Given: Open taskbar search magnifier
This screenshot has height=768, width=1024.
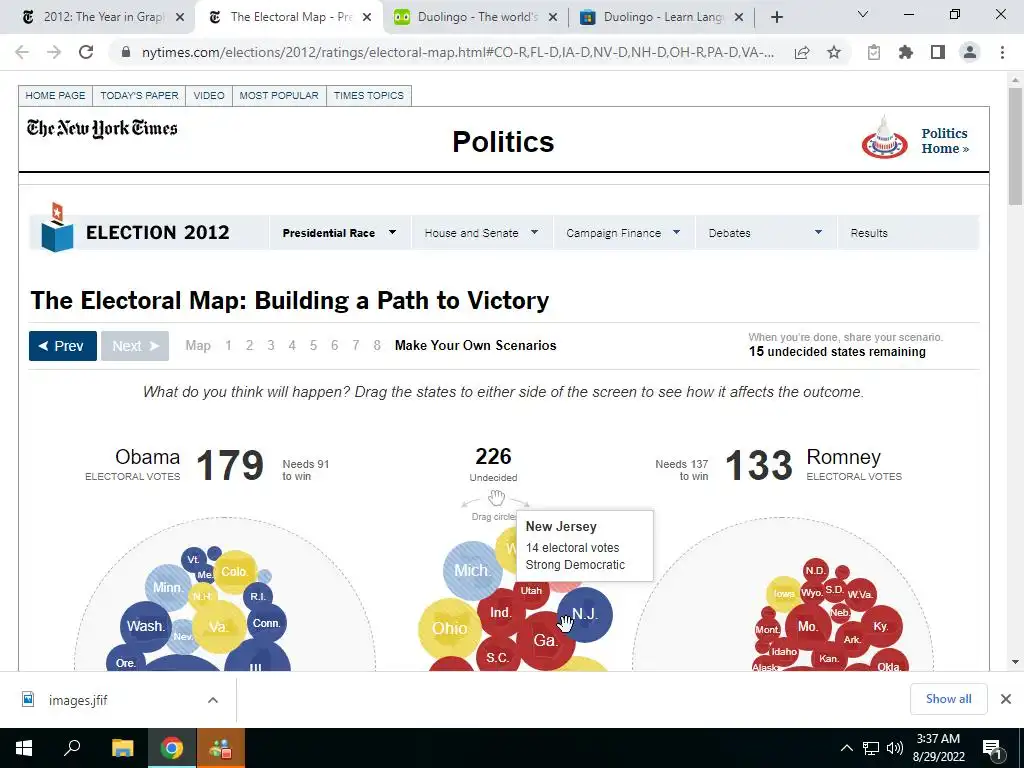Looking at the screenshot, I should pos(72,748).
